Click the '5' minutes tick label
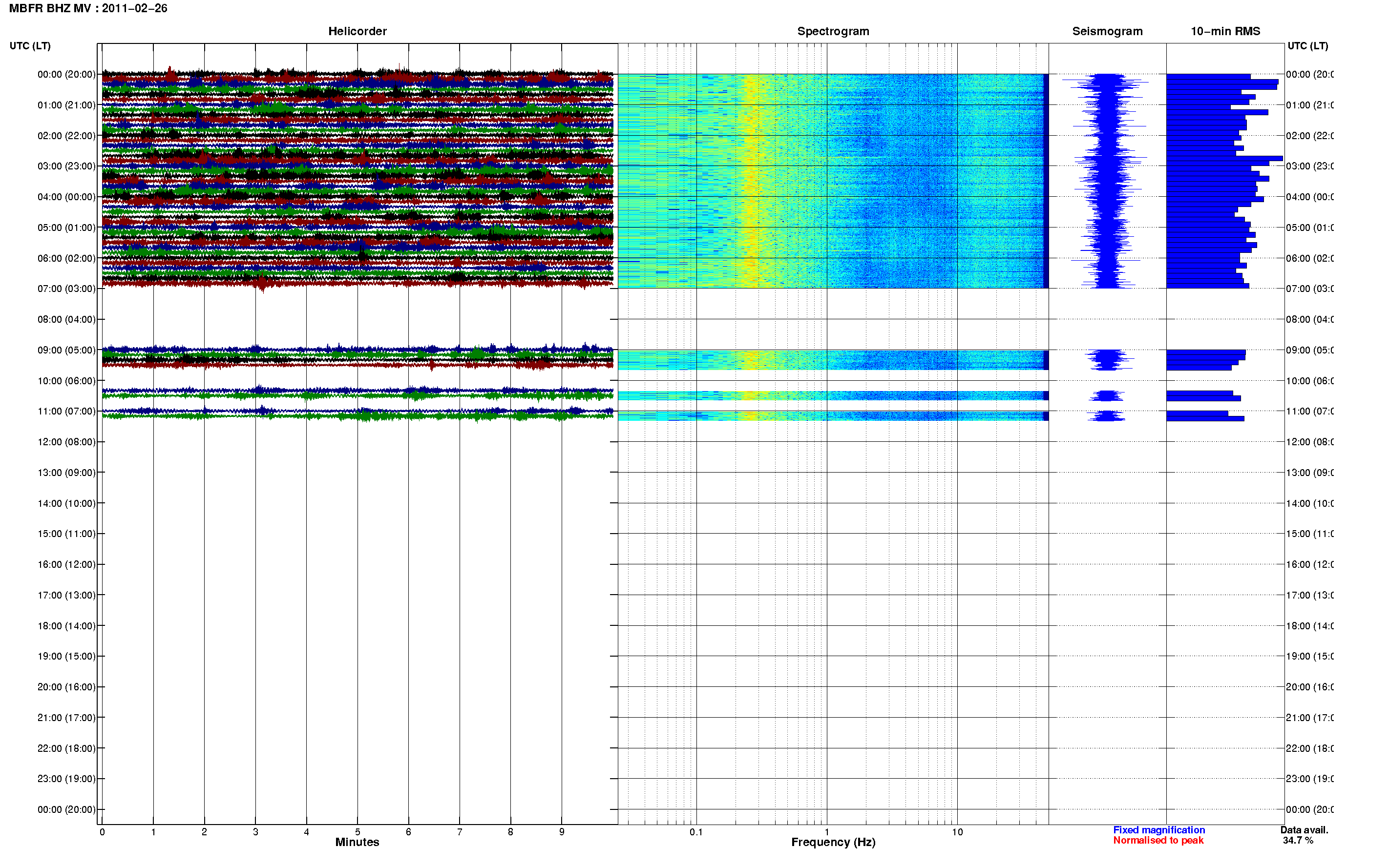This screenshot has height=868, width=1389. click(357, 832)
